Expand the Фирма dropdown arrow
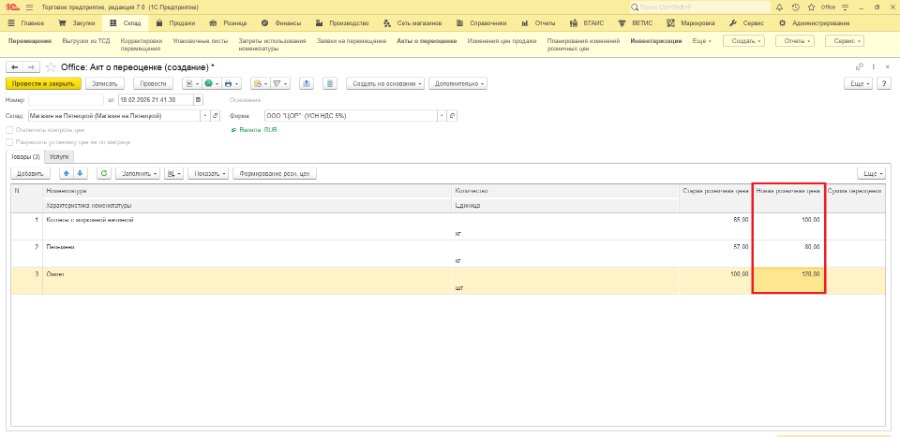This screenshot has height=437, width=900. pos(443,115)
